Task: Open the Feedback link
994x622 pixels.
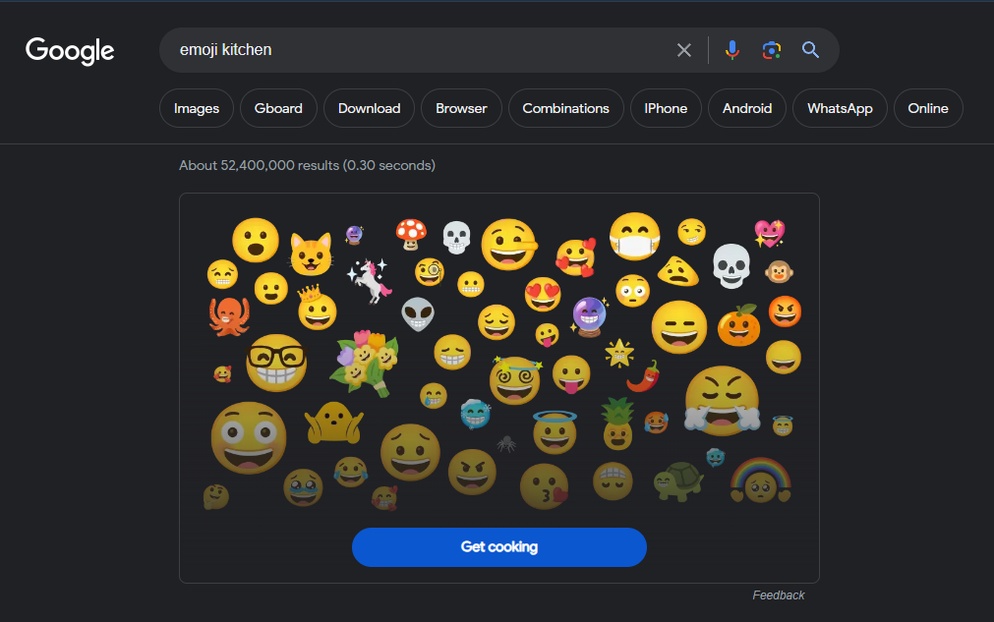Action: pyautogui.click(x=778, y=595)
